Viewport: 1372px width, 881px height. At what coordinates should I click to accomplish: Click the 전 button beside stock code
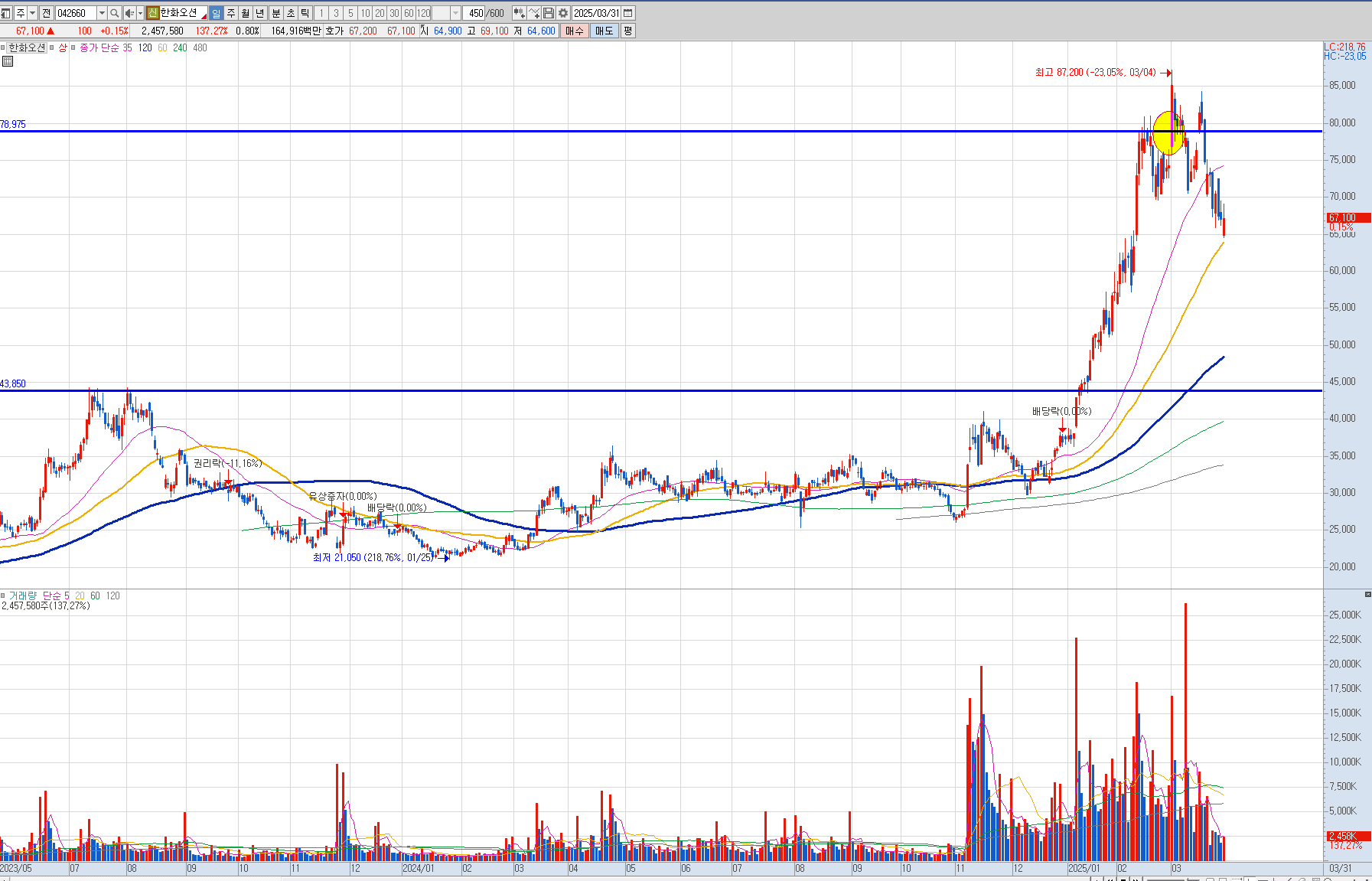[47, 13]
